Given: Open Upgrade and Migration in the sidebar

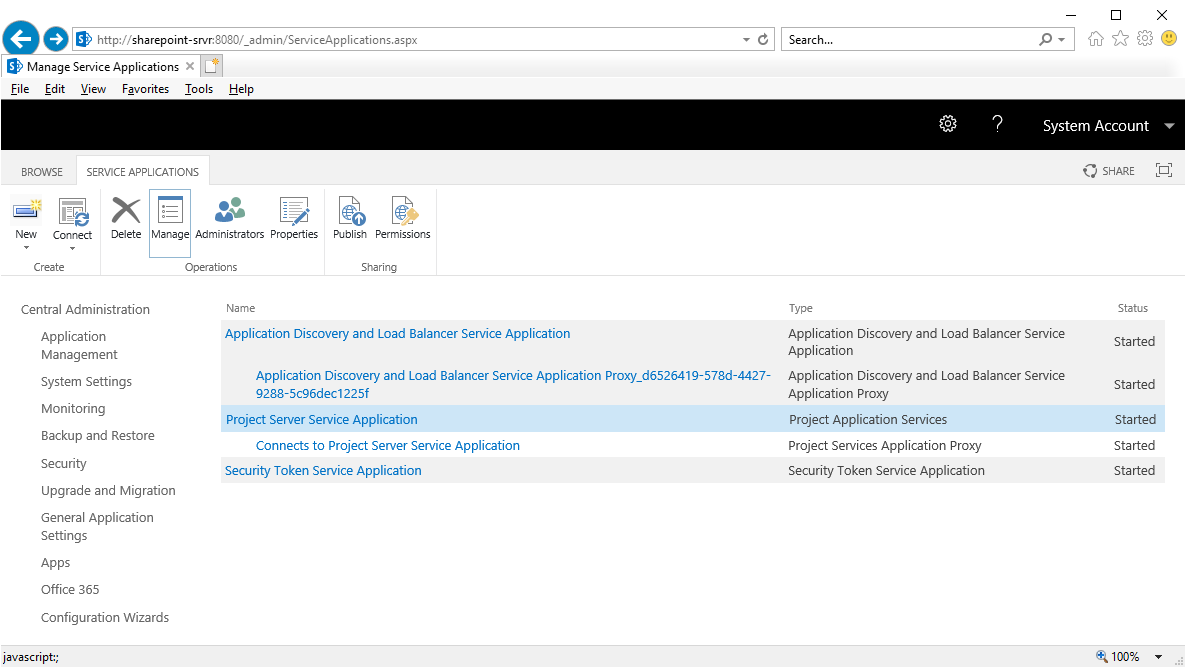Looking at the screenshot, I should [x=108, y=490].
